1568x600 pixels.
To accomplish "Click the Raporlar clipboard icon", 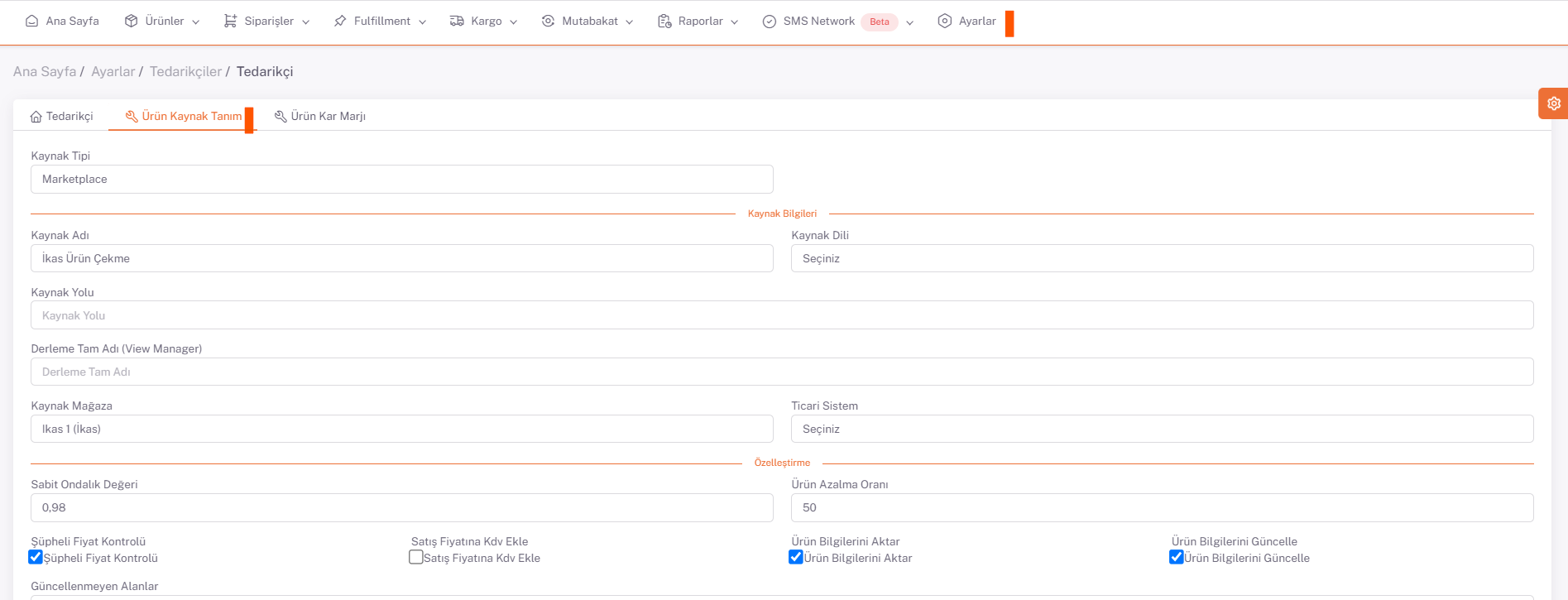I will [x=664, y=22].
